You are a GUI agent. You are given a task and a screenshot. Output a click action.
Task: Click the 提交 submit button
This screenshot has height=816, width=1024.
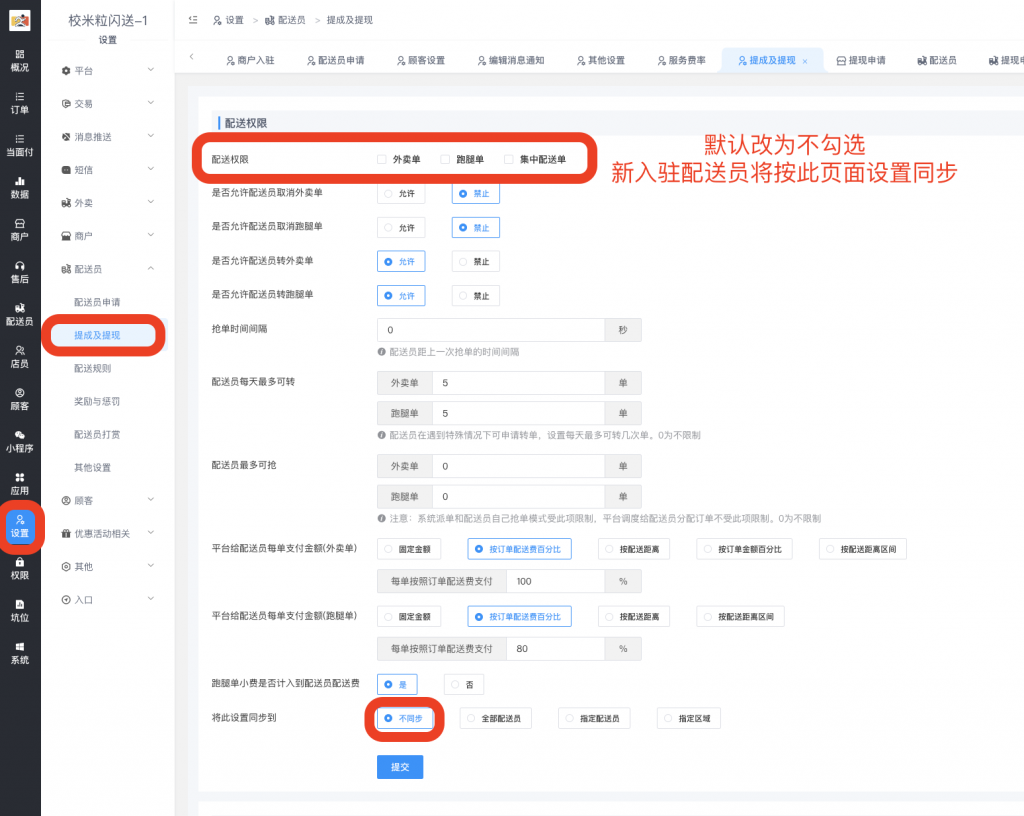400,766
